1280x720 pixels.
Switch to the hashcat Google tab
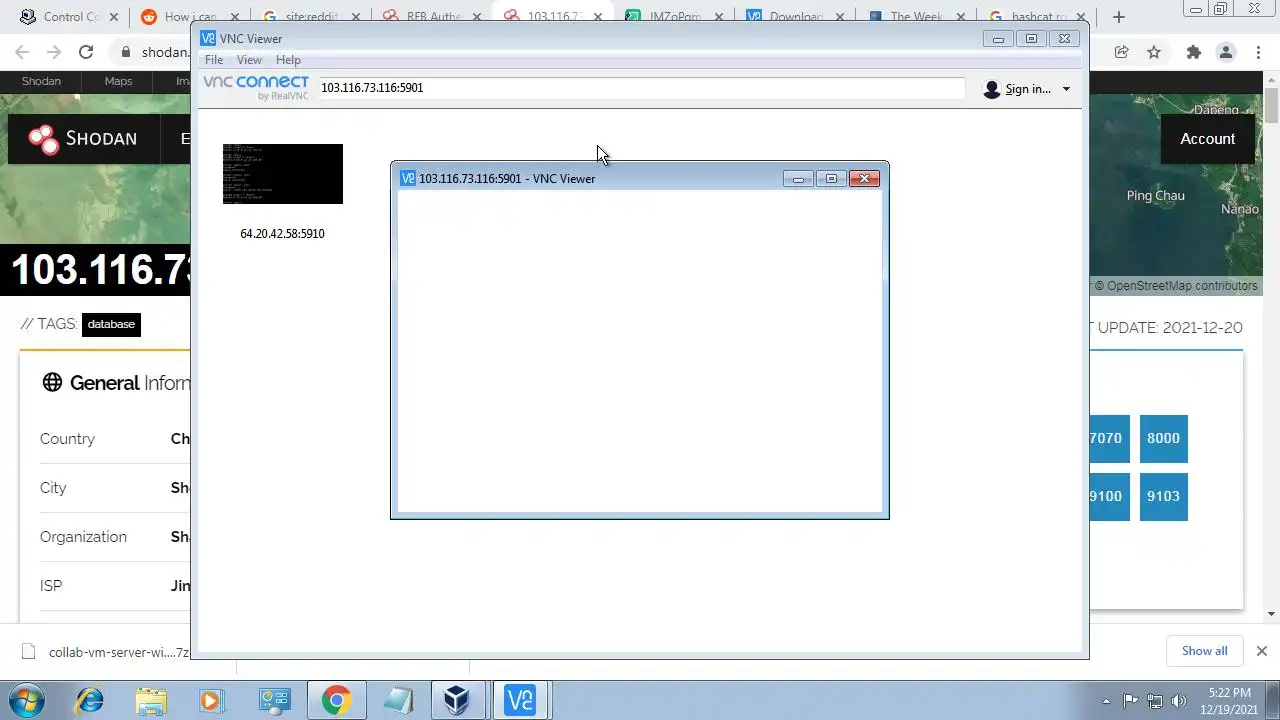click(1036, 17)
